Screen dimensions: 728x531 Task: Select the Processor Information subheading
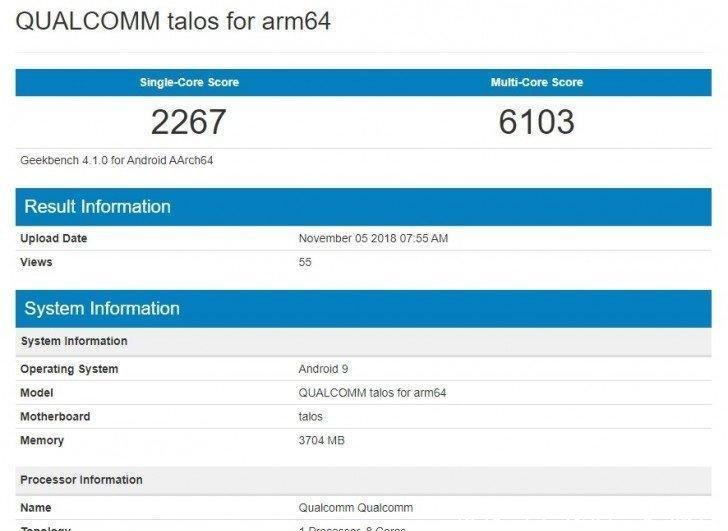pos(81,480)
